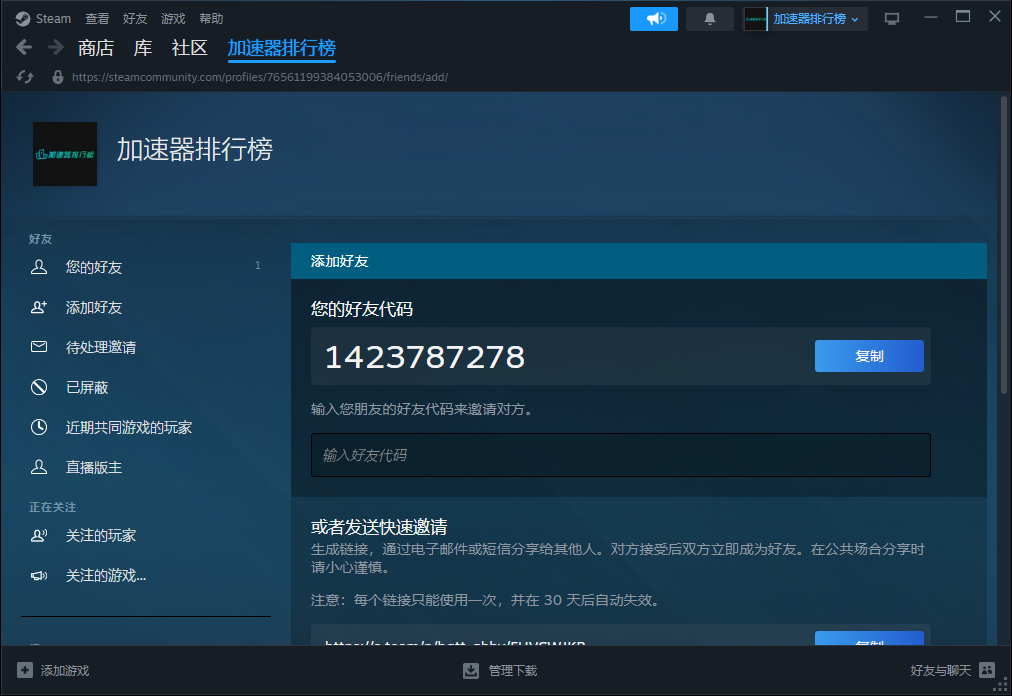Screen dimensions: 1012x696
Task: Click friend code 1423787278
Action: coord(425,357)
